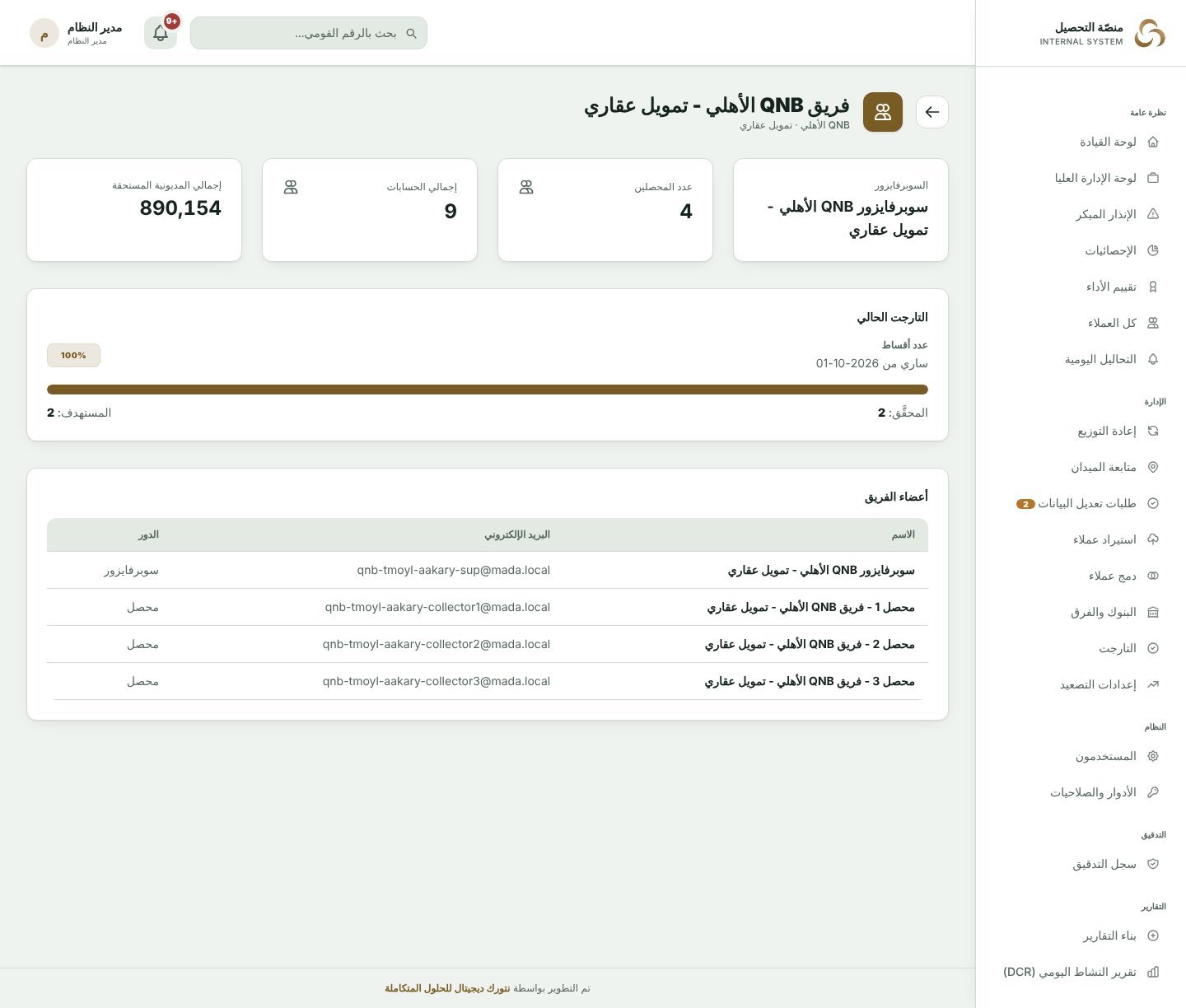Click the plus circle icon next to بناء التقارير
Viewport: 1186px width, 1008px height.
point(1153,936)
